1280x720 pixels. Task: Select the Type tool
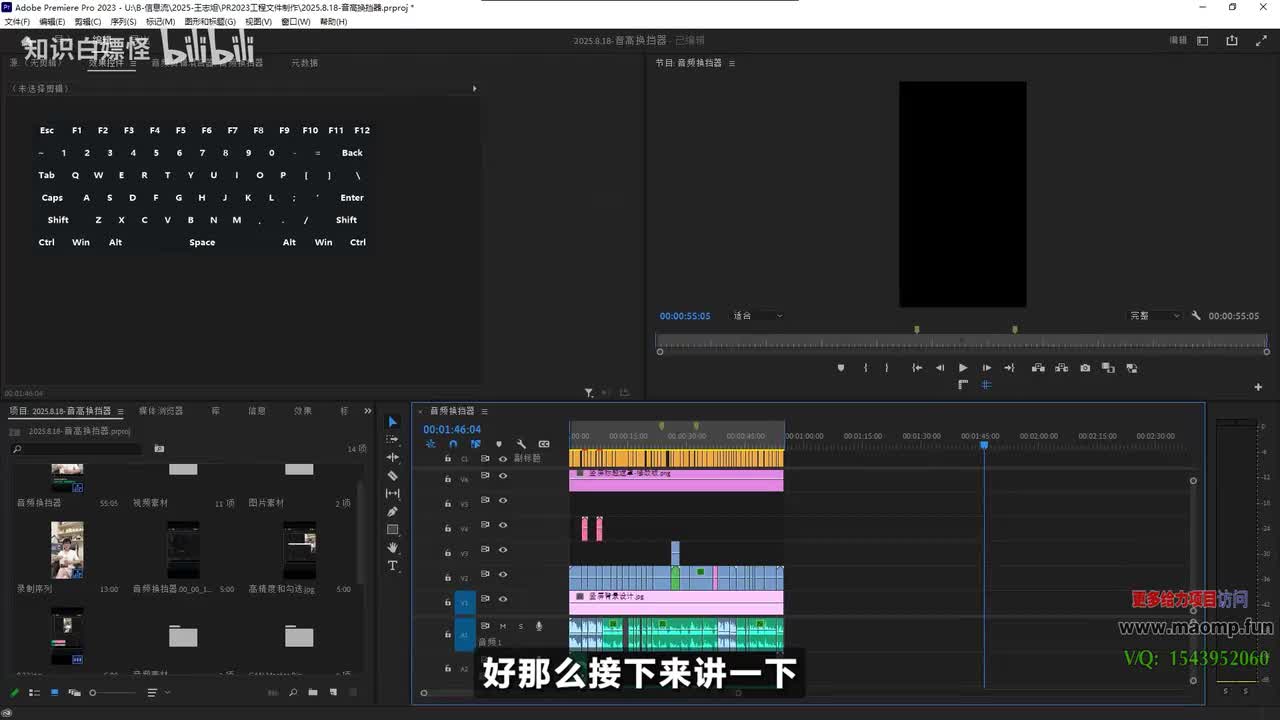(392, 566)
